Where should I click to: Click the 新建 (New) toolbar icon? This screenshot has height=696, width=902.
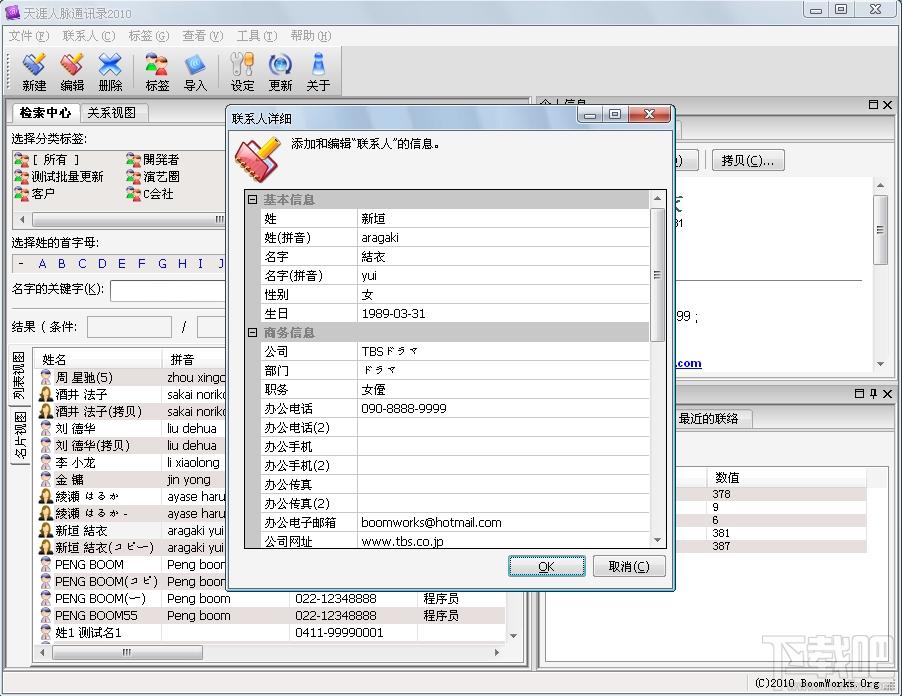coord(34,71)
